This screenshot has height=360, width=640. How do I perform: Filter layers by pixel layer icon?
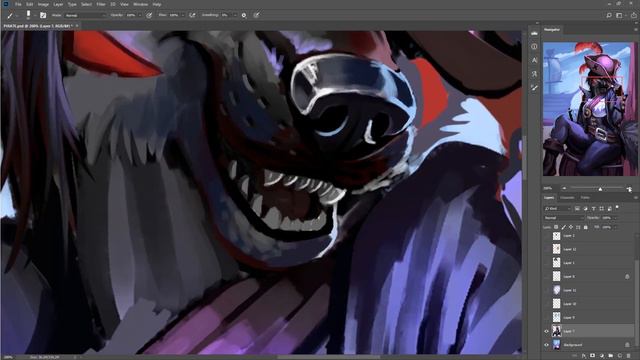(577, 209)
